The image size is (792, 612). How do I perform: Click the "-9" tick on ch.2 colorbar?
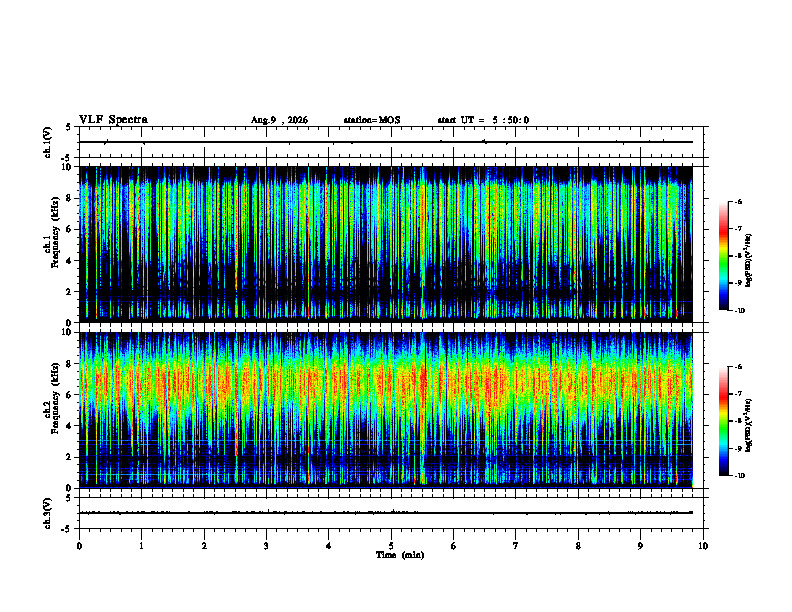[x=738, y=448]
